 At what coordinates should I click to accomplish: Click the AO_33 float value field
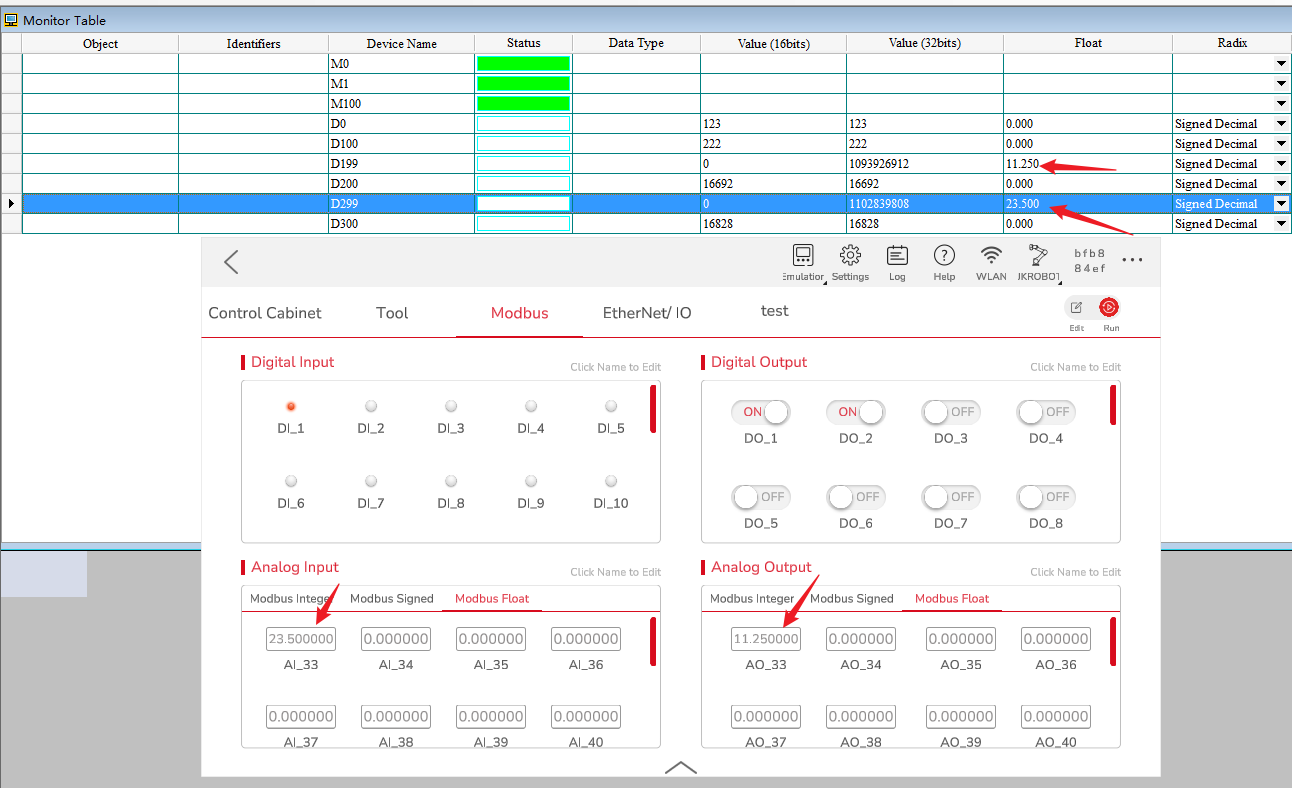click(x=766, y=639)
